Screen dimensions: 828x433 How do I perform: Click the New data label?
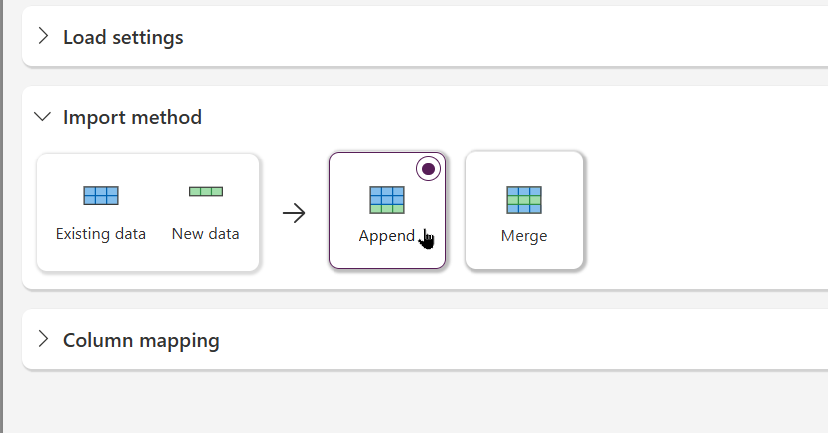[205, 233]
